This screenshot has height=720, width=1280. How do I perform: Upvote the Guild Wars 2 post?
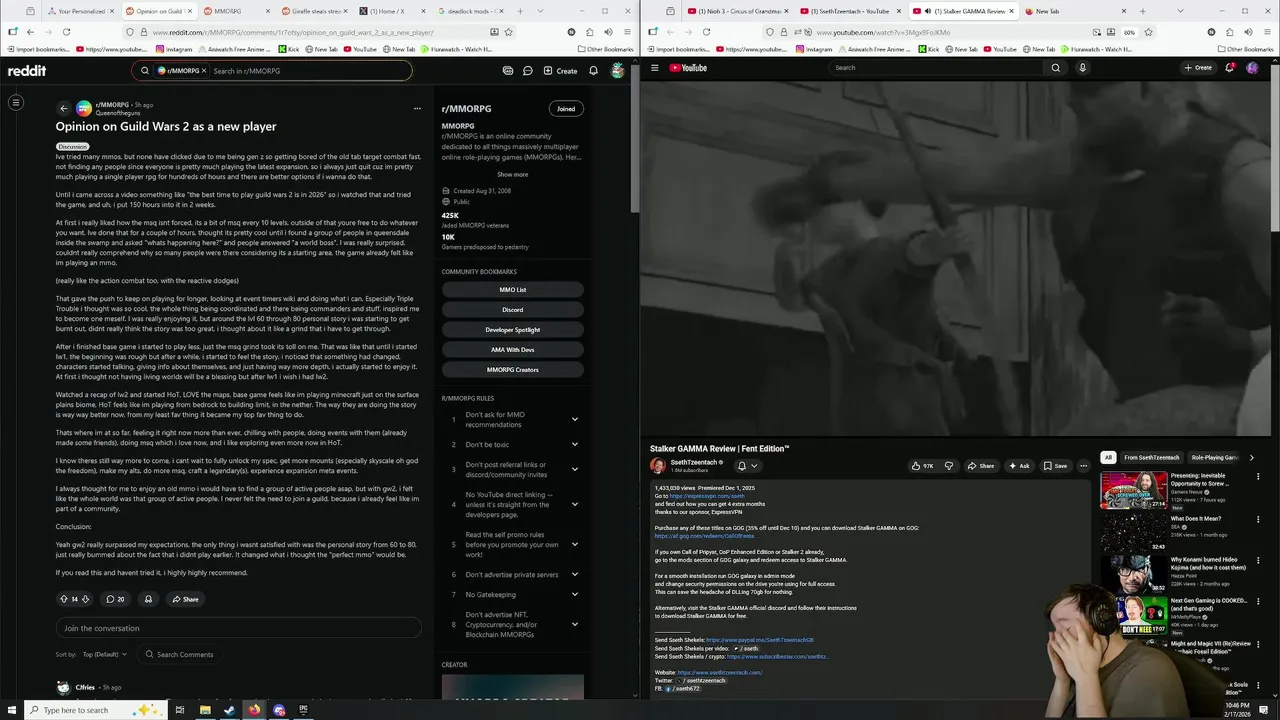click(x=64, y=599)
